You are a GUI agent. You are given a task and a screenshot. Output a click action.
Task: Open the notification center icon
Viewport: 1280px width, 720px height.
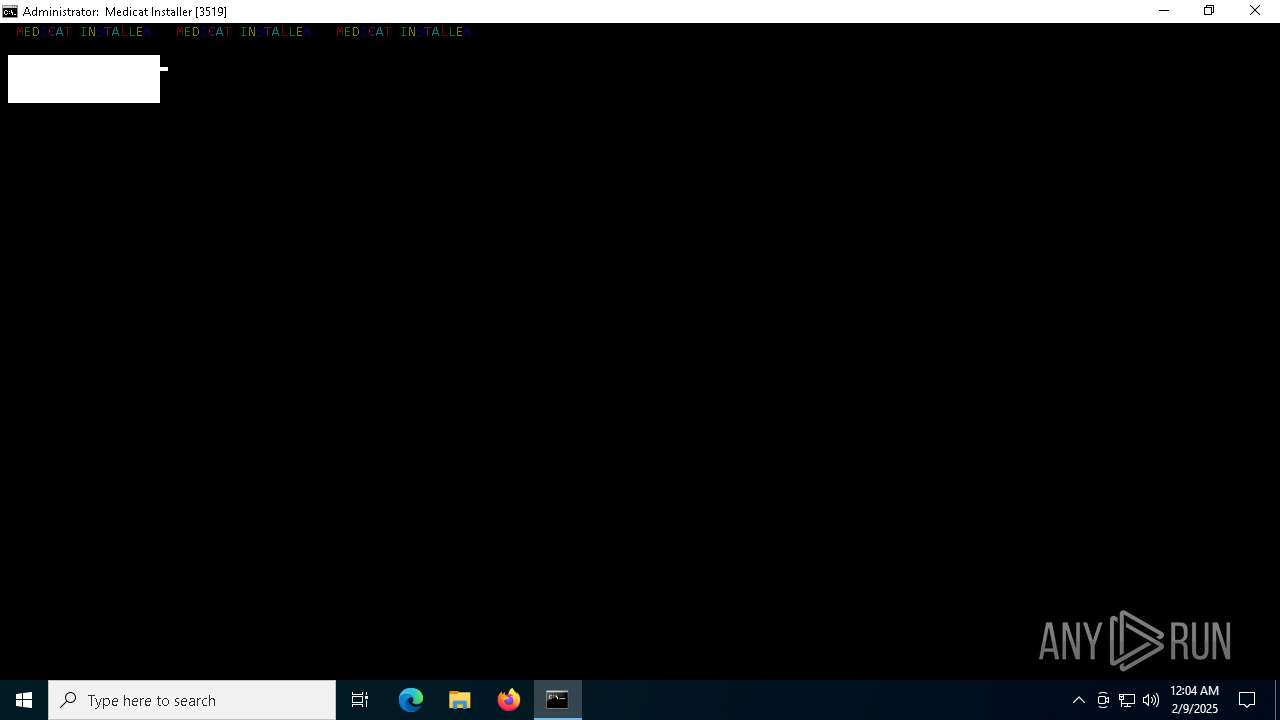point(1247,700)
